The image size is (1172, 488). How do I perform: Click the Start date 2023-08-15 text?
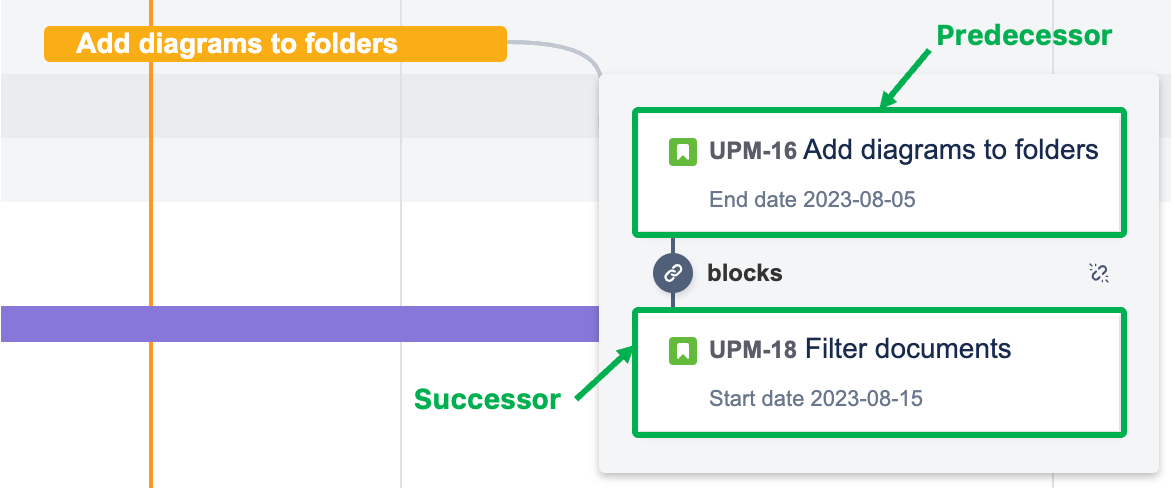coord(815,399)
